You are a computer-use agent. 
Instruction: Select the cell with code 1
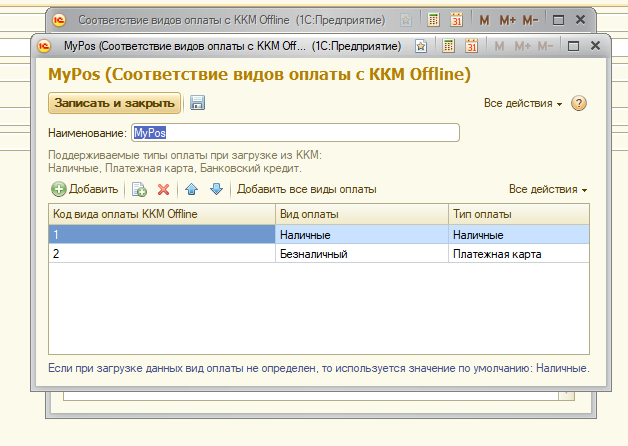click(x=162, y=234)
